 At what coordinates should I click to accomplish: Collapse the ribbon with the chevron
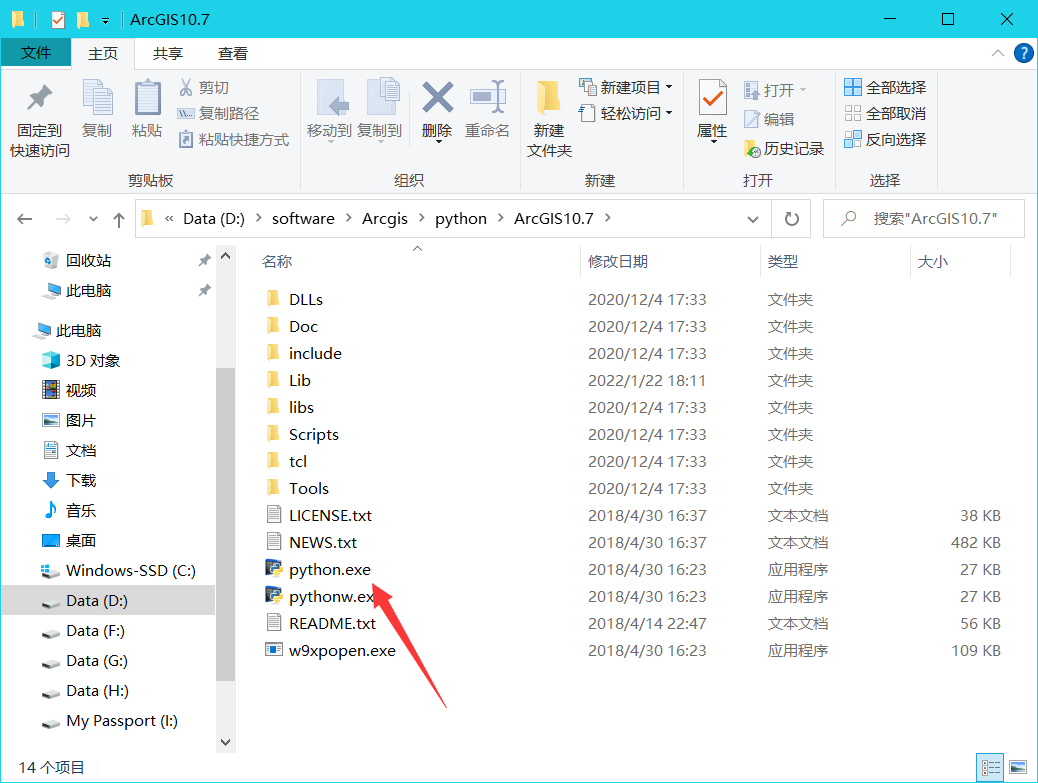click(x=997, y=53)
